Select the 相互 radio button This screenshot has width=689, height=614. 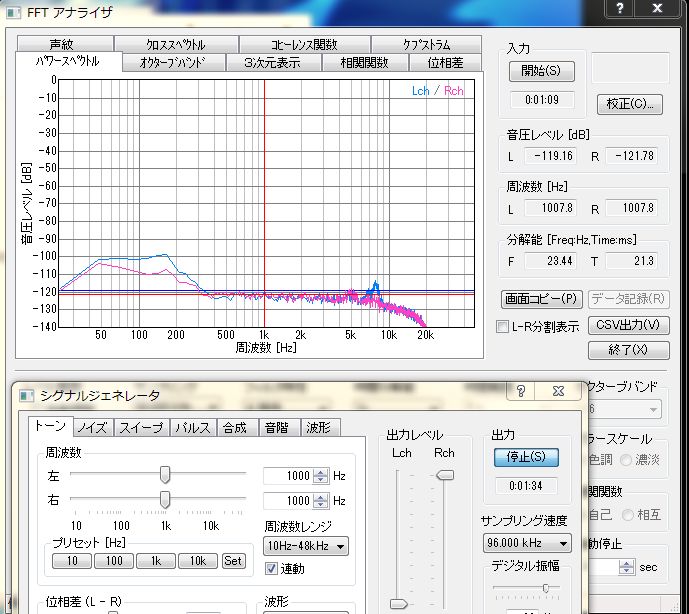627,515
